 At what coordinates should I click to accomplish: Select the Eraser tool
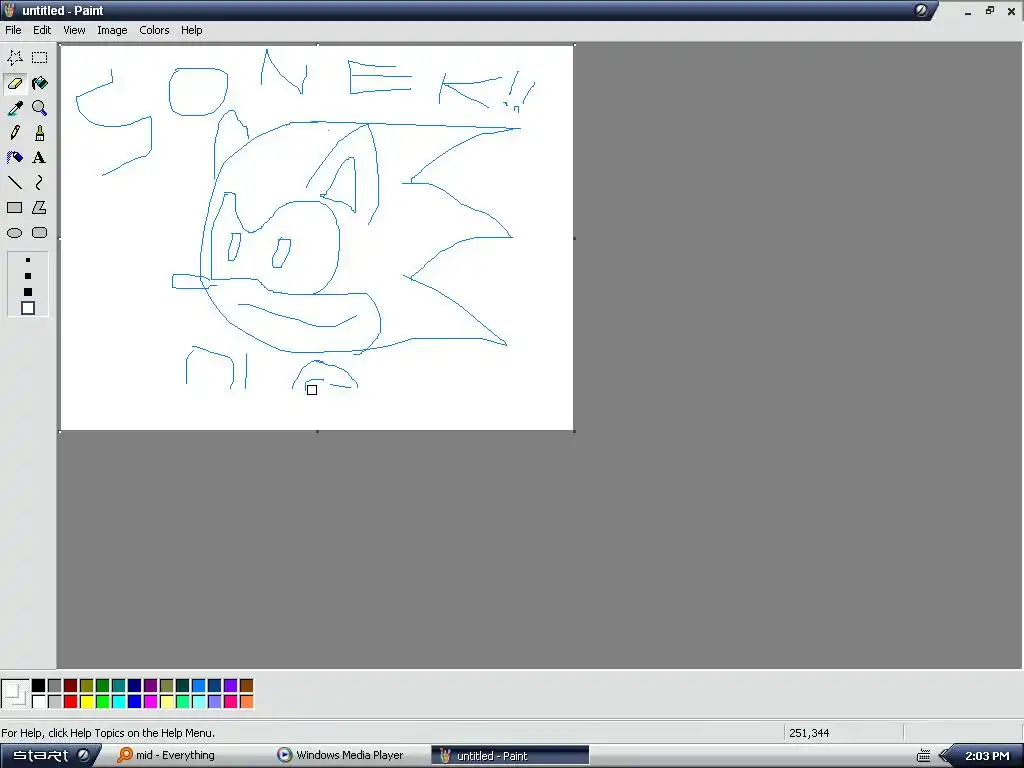coord(14,83)
